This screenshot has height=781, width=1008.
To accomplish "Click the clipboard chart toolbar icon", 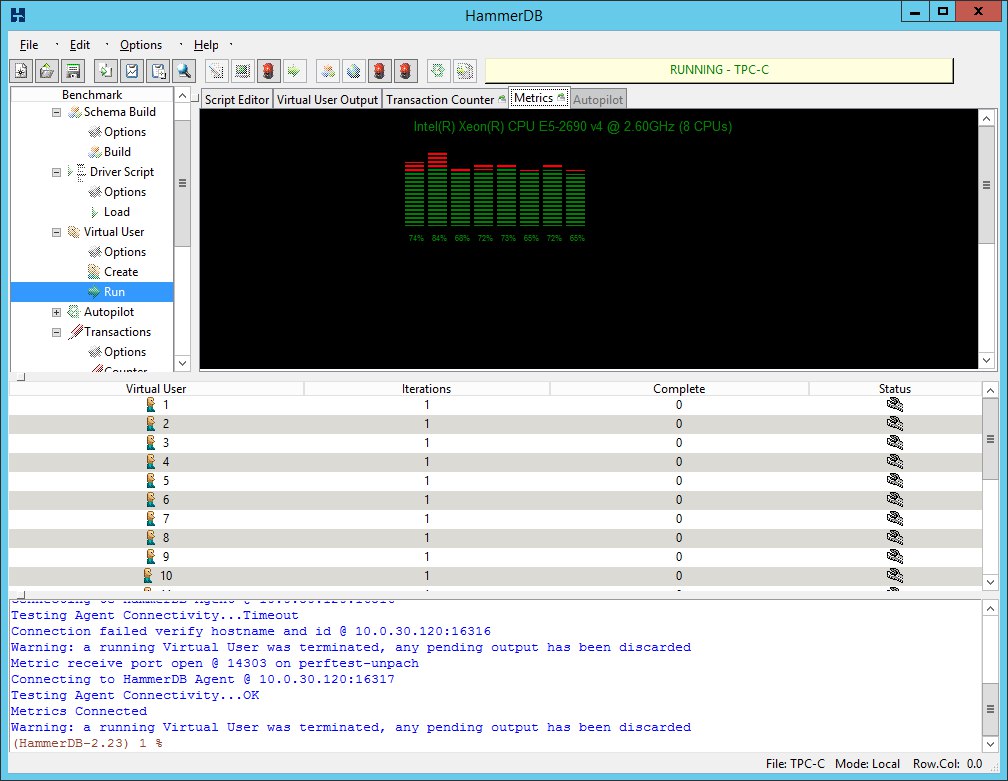I will coord(132,71).
